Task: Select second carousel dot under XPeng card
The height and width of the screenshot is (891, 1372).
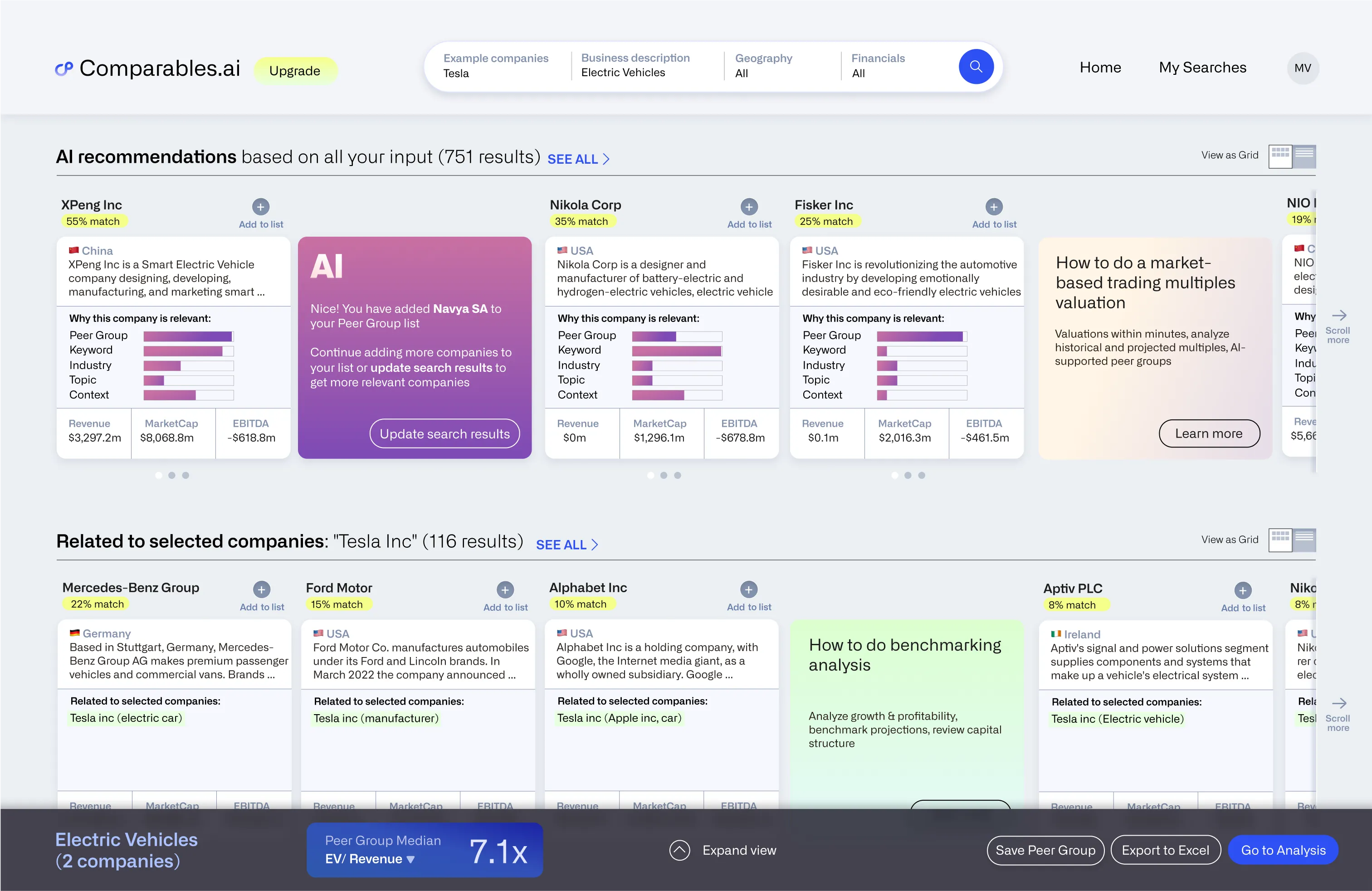Action: pyautogui.click(x=172, y=475)
